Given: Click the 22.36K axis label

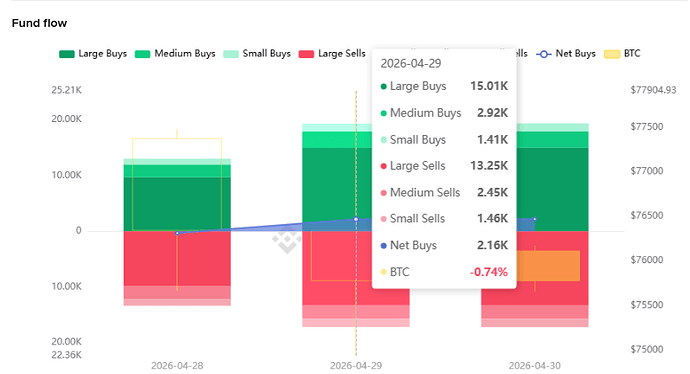Looking at the screenshot, I should pyautogui.click(x=66, y=355).
